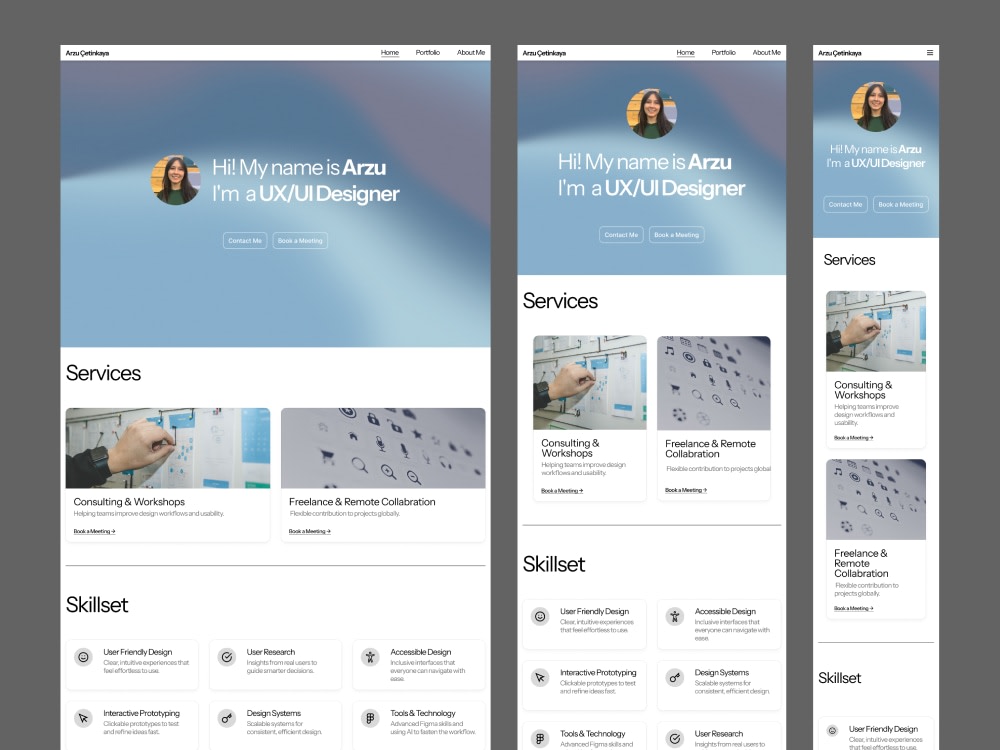Click Interactive Prototyping cursor icon in wide desktop mockup
The image size is (1000, 750).
click(x=83, y=718)
